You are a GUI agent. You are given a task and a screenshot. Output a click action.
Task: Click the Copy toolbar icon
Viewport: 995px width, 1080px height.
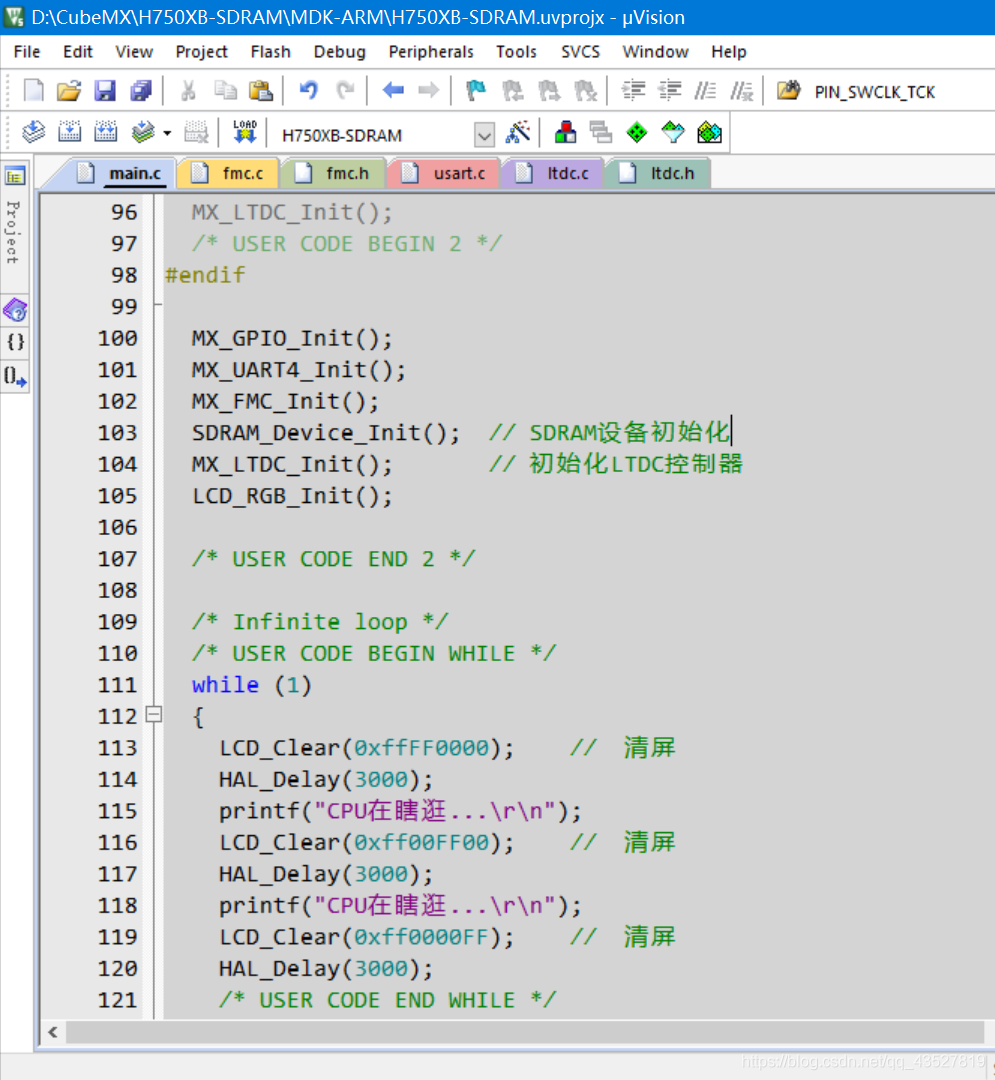click(225, 90)
